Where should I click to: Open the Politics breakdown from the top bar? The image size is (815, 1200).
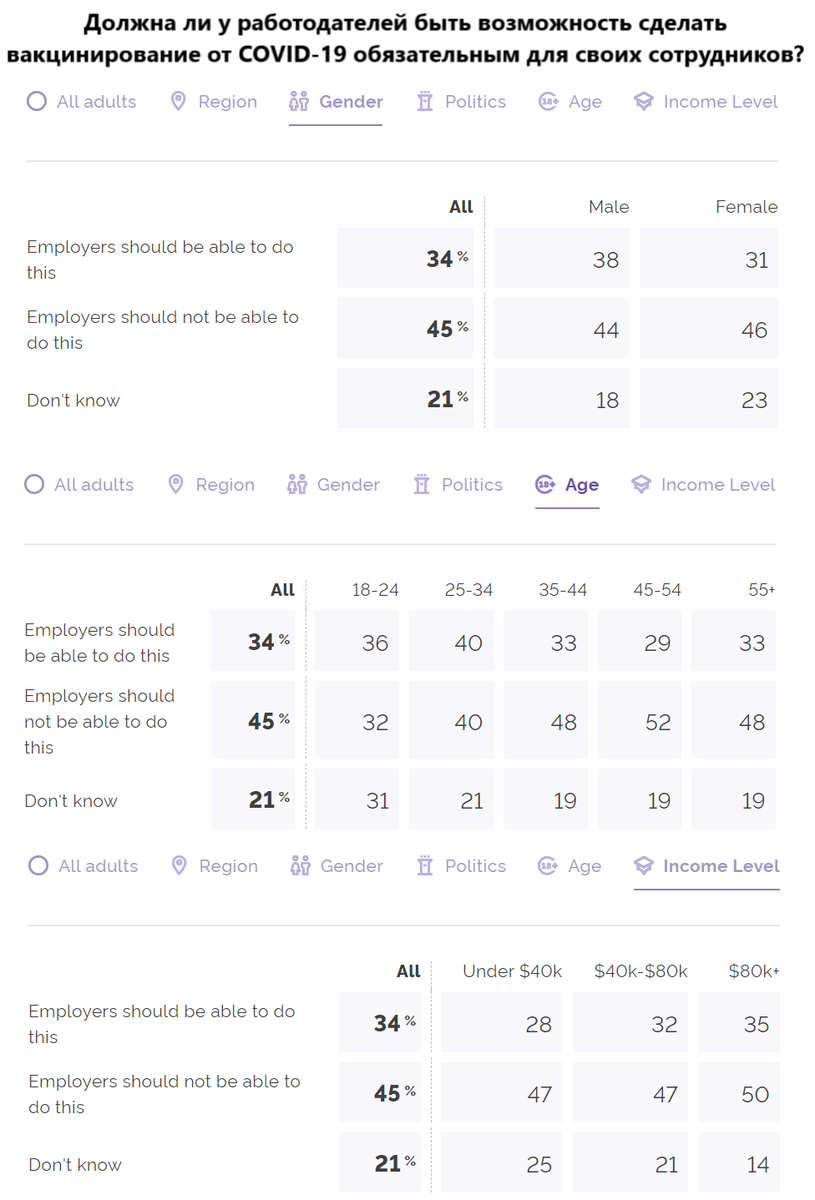[475, 101]
